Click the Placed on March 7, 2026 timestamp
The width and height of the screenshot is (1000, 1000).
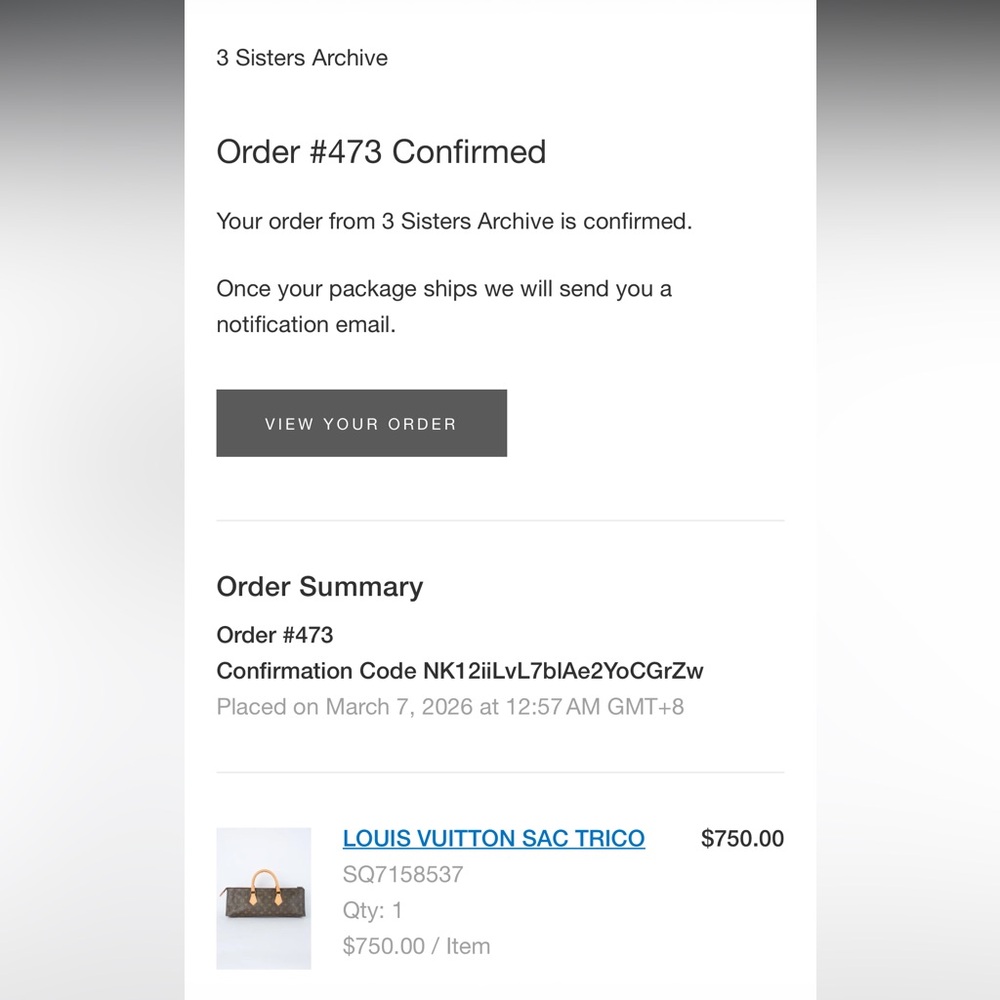click(450, 707)
